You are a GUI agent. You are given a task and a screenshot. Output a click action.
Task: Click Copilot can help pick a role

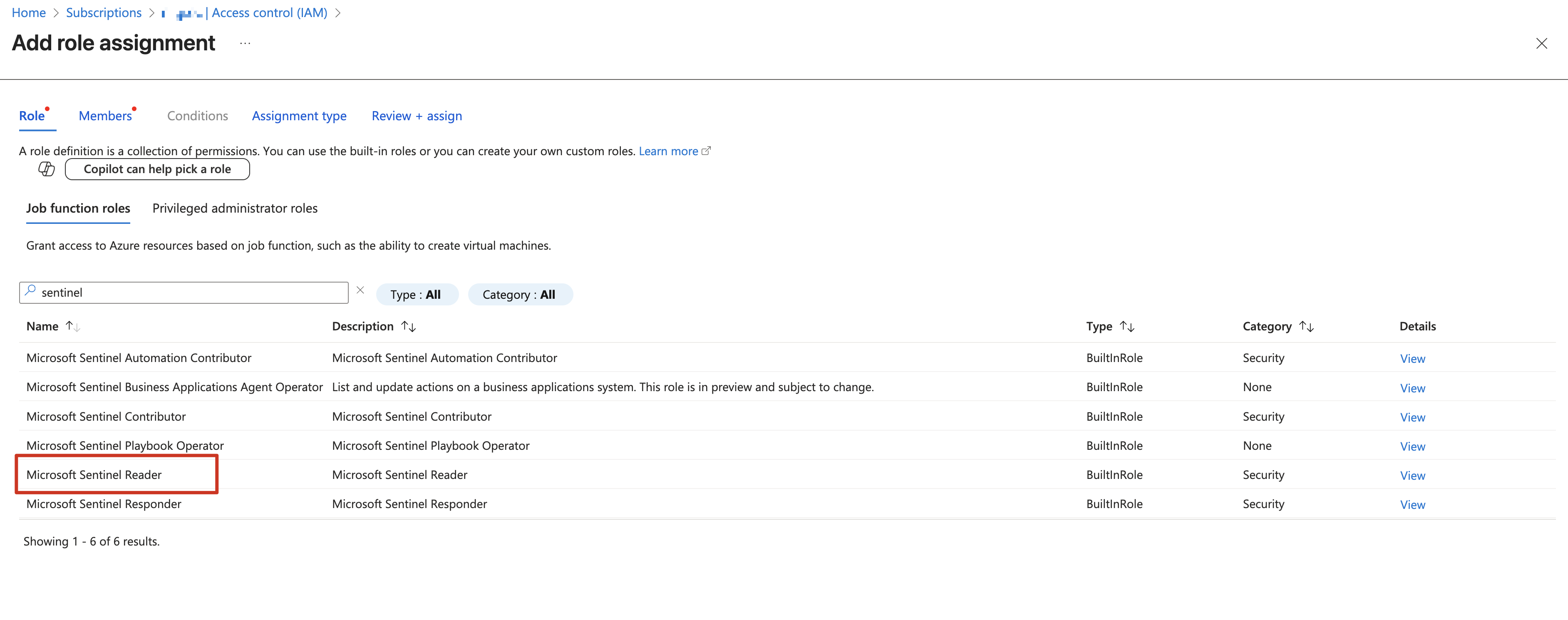pyautogui.click(x=157, y=169)
